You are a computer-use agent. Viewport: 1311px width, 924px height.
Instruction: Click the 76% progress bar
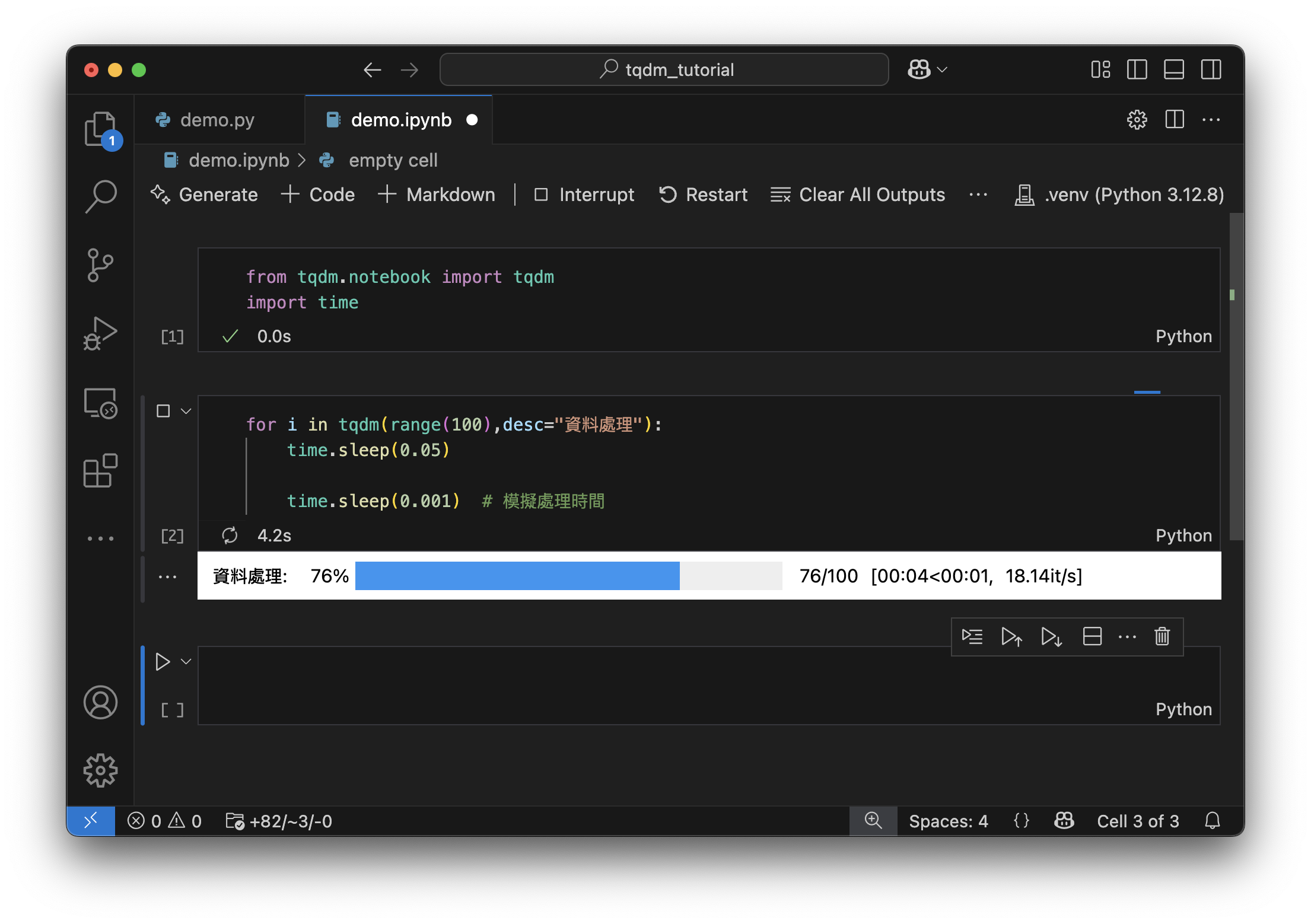[568, 576]
